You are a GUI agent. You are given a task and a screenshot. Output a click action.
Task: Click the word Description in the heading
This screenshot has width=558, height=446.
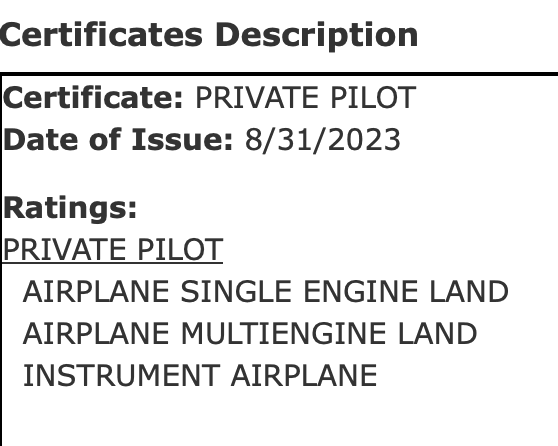(x=317, y=35)
